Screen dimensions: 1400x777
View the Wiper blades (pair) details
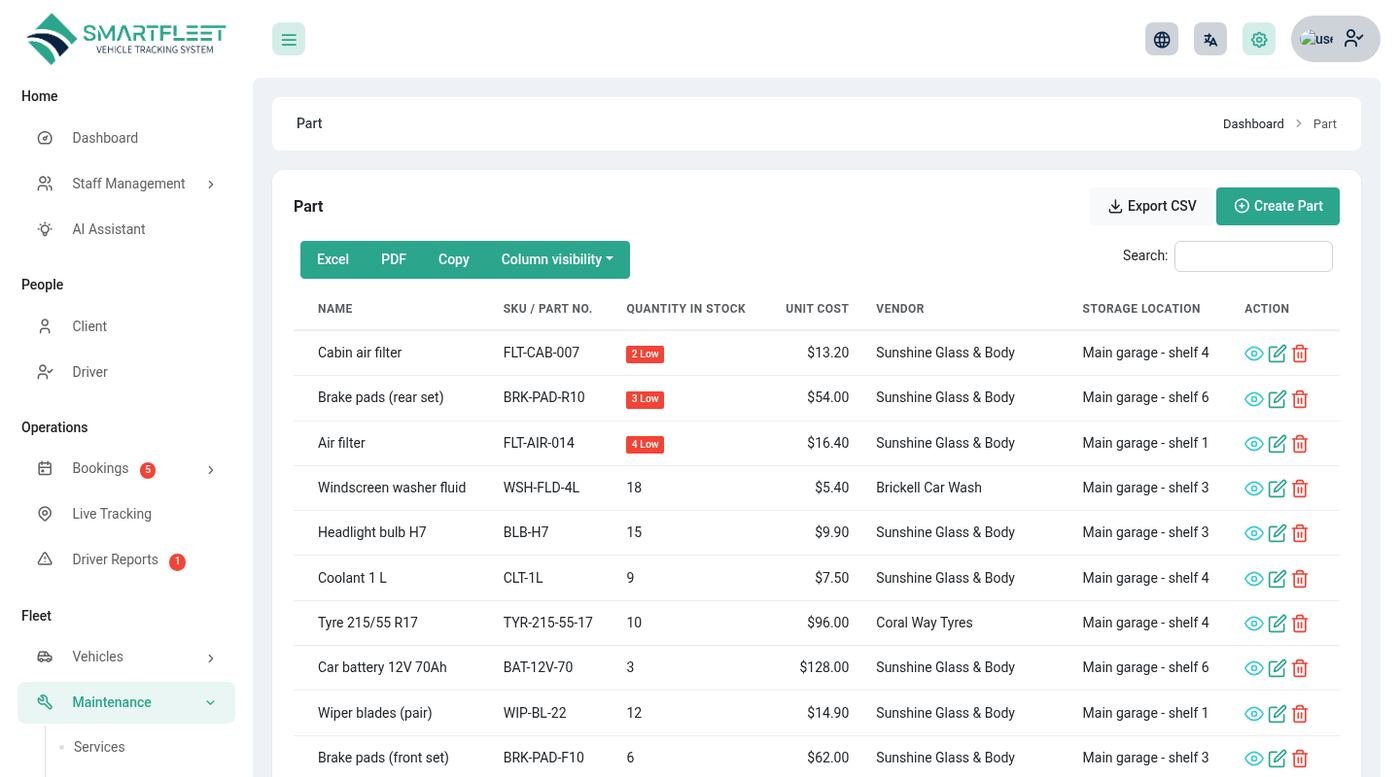(x=1254, y=714)
